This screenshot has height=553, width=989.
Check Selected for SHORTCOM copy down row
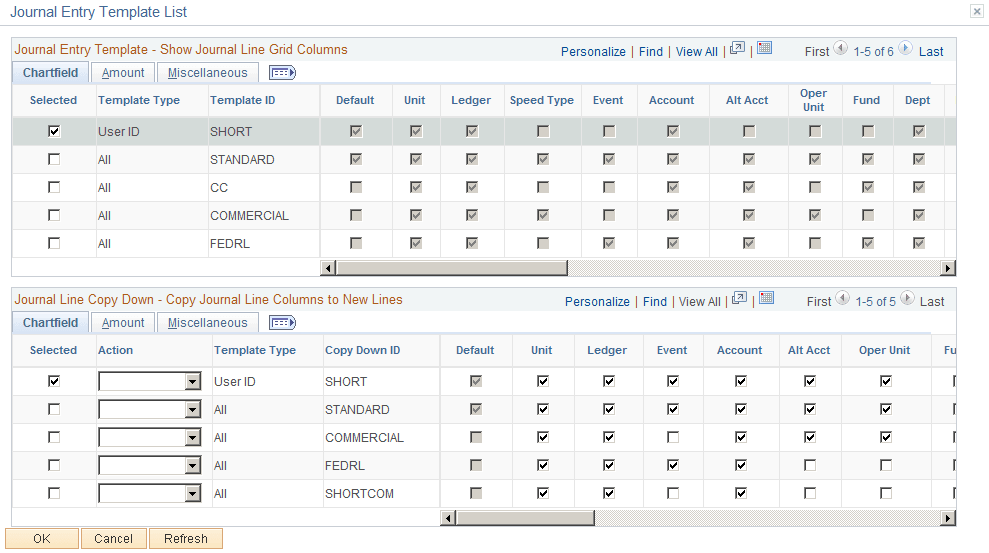(54, 493)
